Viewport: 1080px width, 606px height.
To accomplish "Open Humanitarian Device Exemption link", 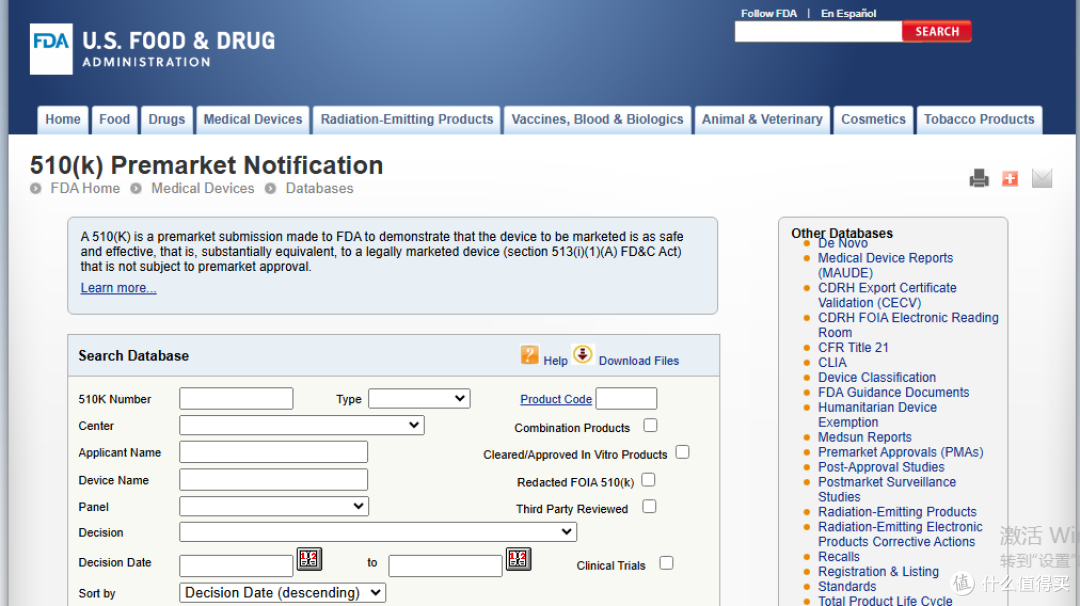I will [x=877, y=415].
